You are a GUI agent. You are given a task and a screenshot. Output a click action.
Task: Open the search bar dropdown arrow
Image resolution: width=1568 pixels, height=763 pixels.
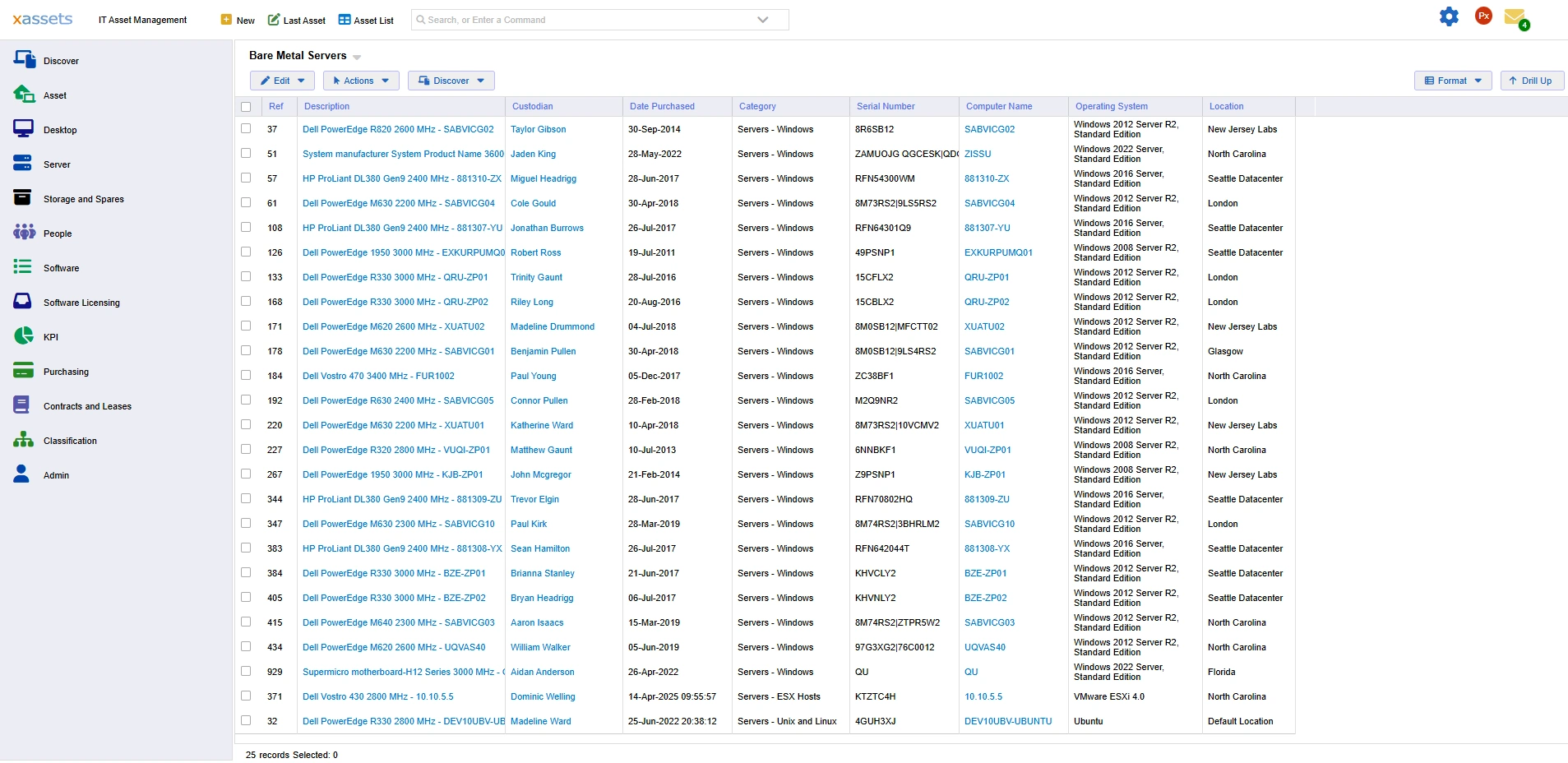click(762, 20)
